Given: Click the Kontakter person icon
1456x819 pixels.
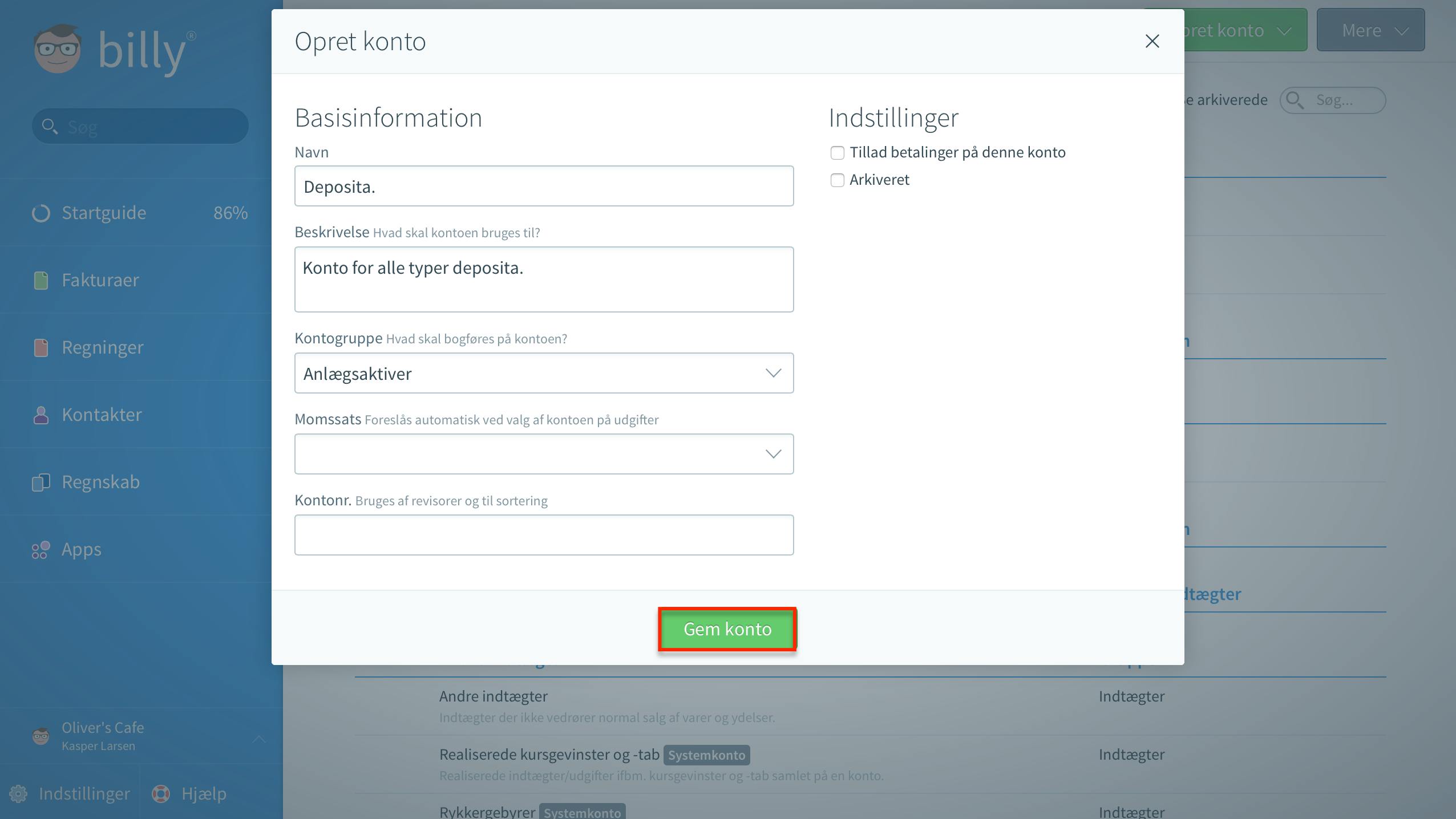Looking at the screenshot, I should [41, 415].
